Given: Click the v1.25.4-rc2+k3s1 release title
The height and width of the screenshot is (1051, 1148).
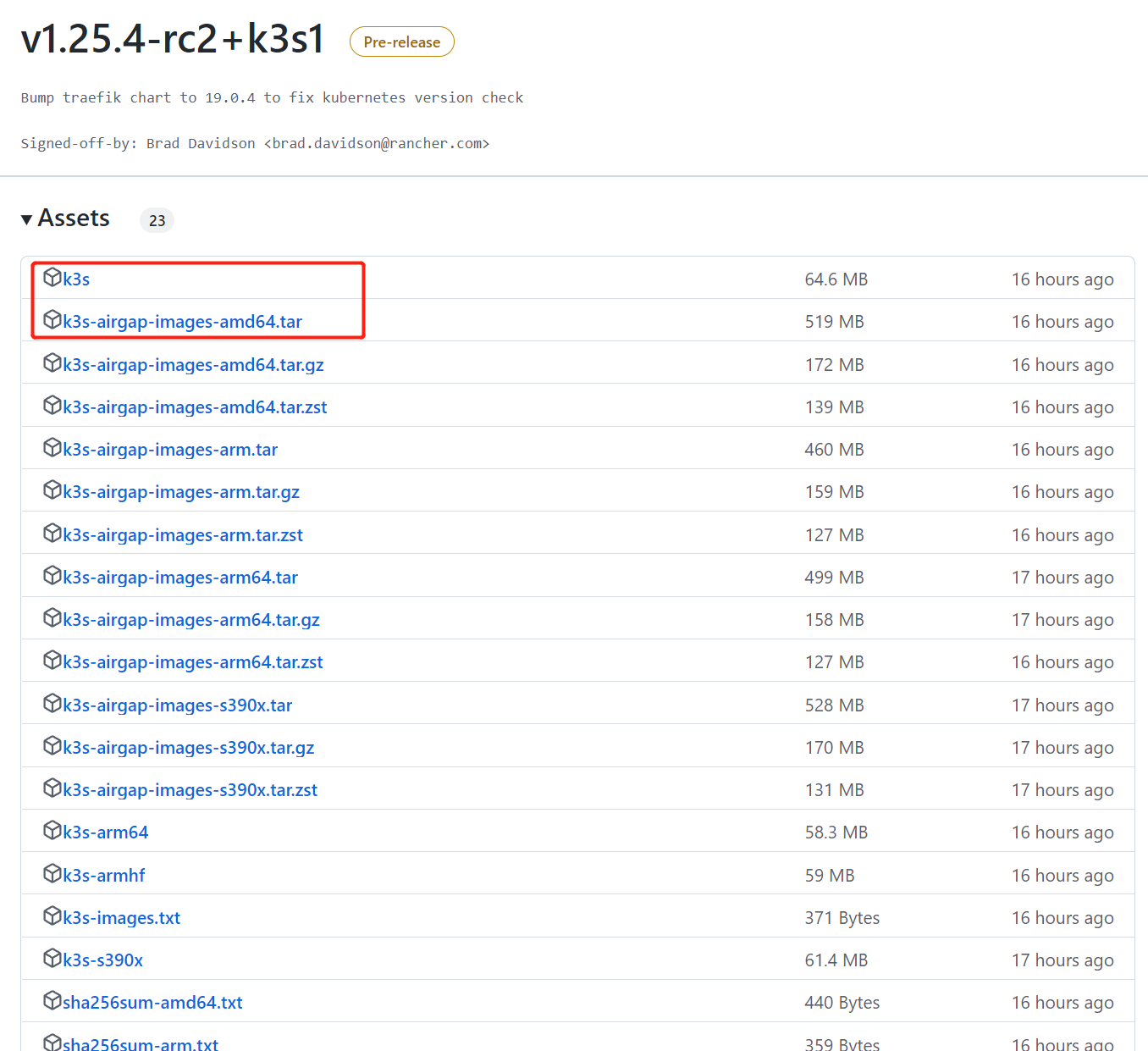Looking at the screenshot, I should (x=173, y=39).
